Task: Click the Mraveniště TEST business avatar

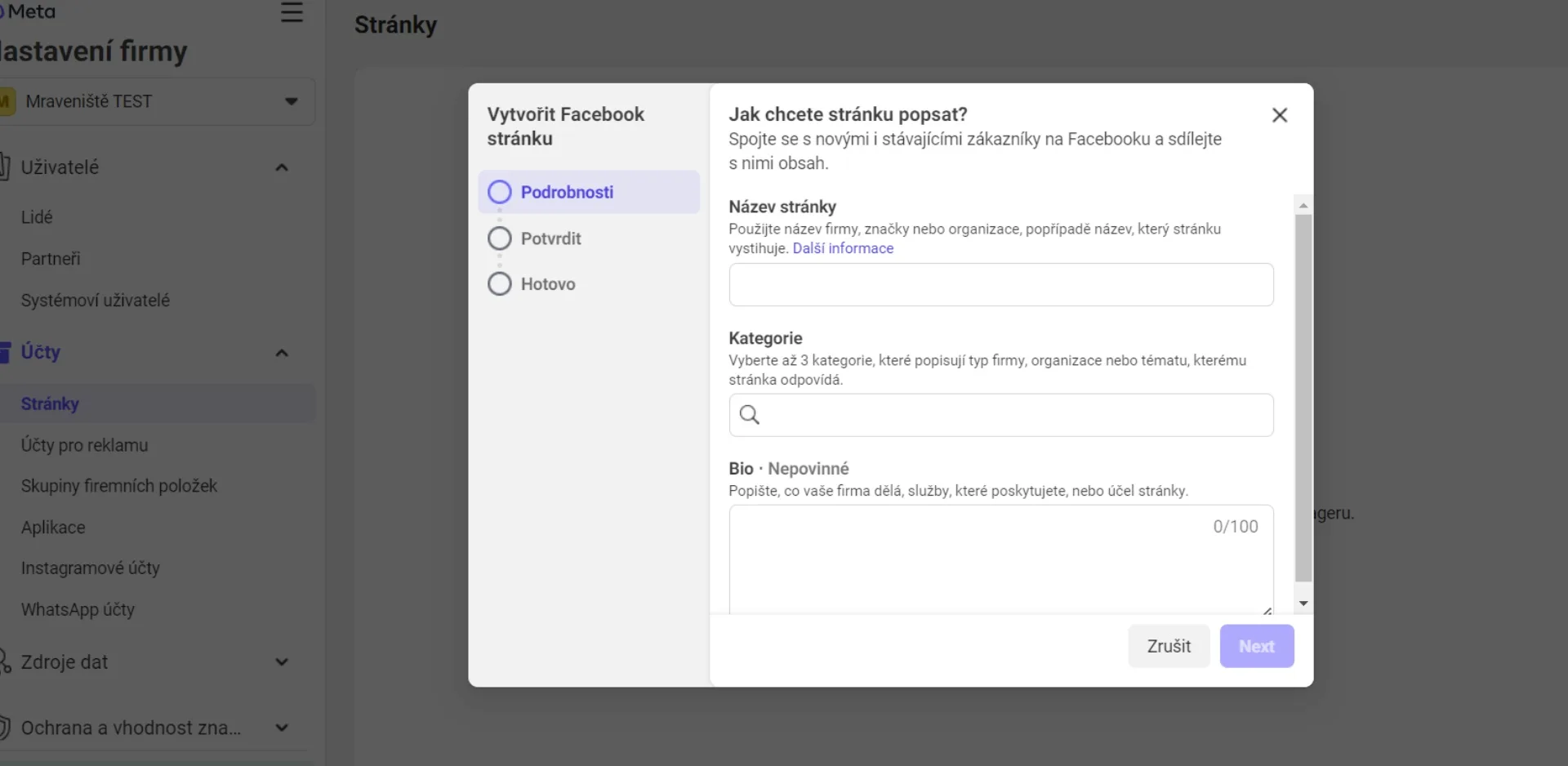Action: [7, 102]
